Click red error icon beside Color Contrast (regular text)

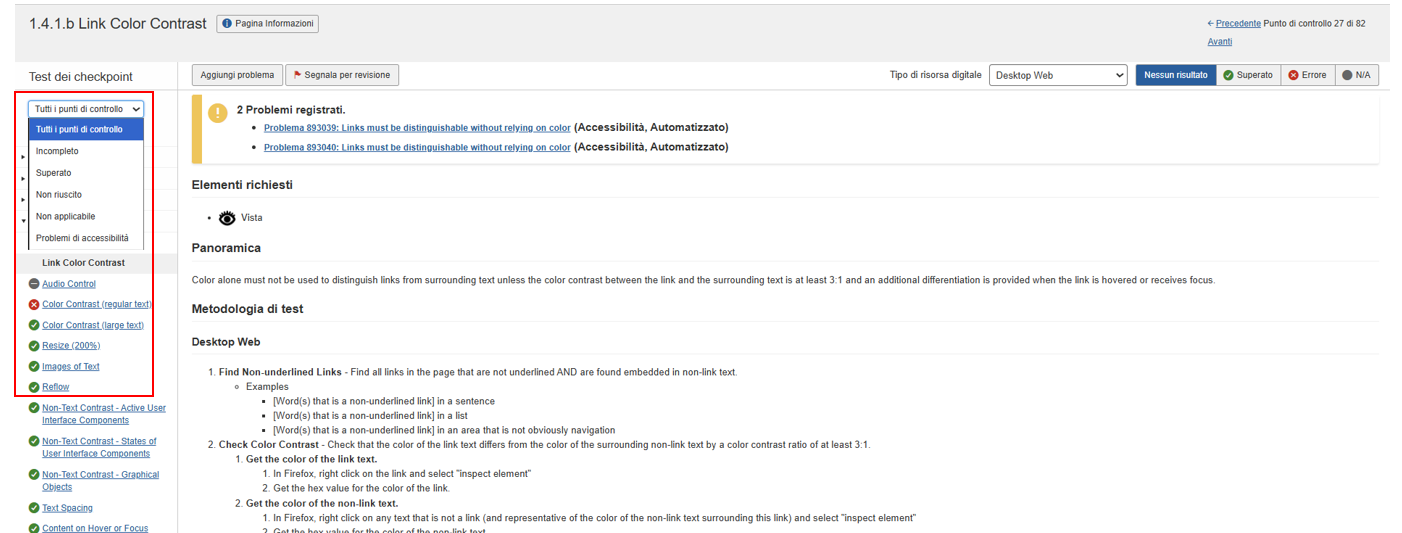click(34, 304)
